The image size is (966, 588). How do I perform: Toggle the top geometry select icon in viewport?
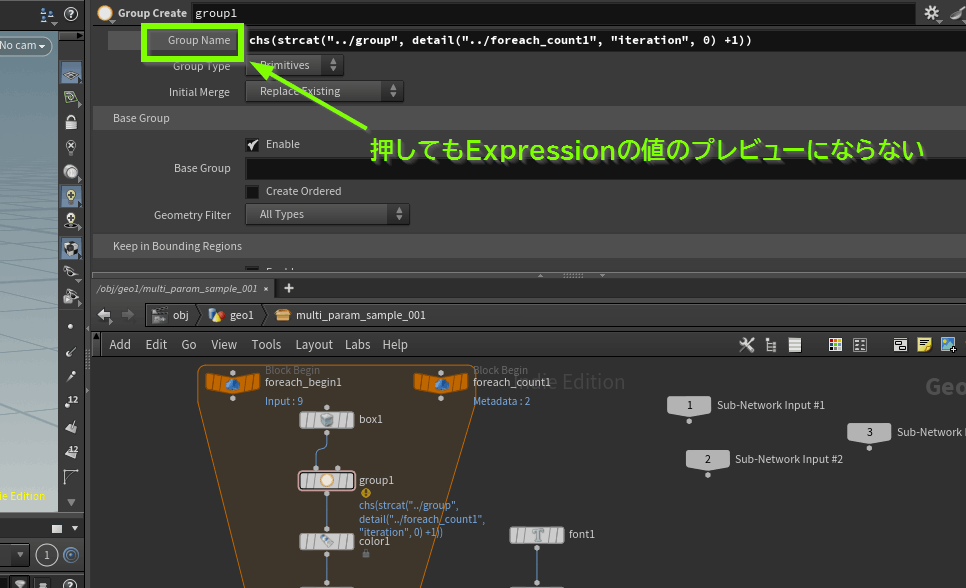[71, 72]
